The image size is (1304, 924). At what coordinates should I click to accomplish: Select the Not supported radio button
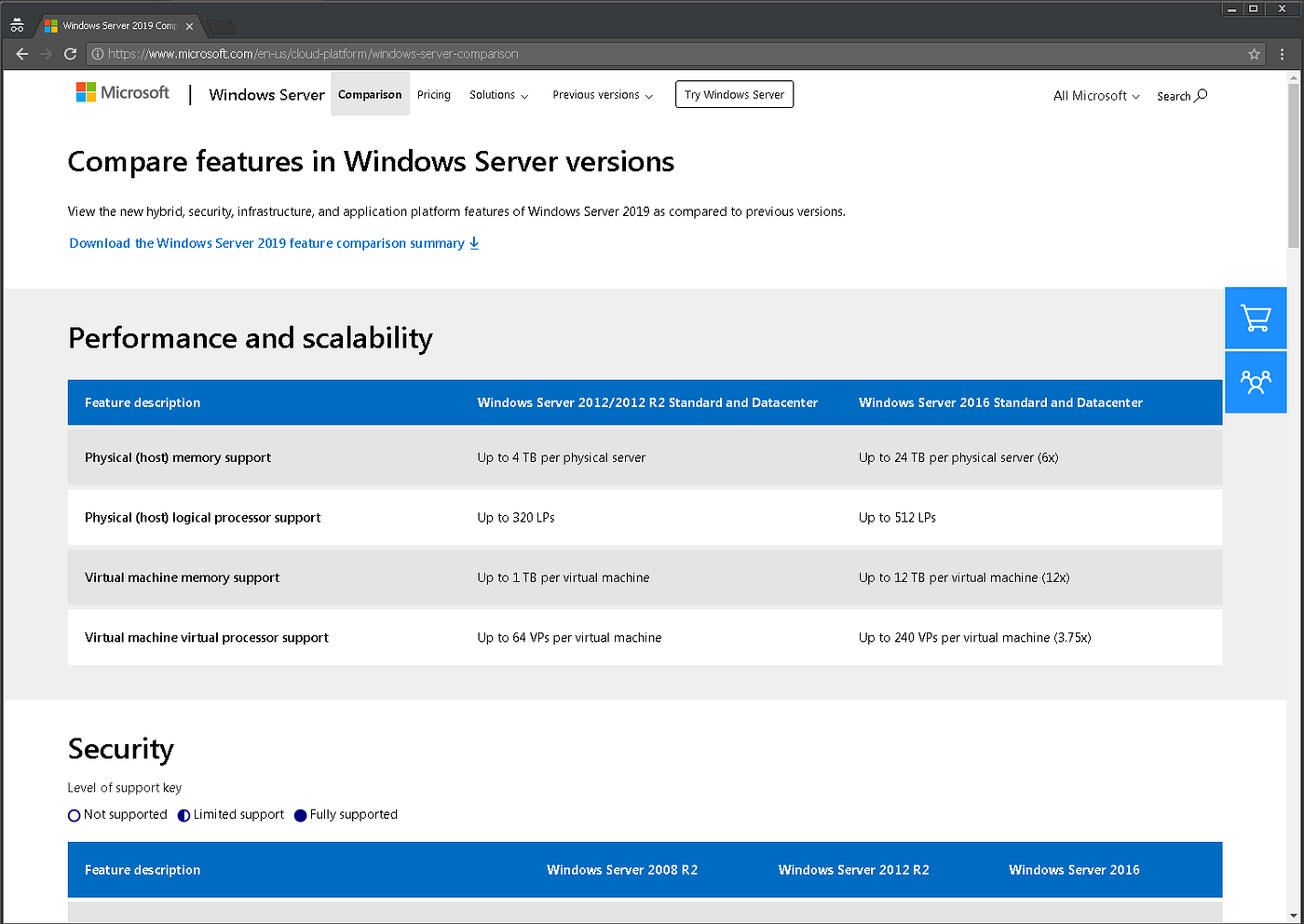75,815
